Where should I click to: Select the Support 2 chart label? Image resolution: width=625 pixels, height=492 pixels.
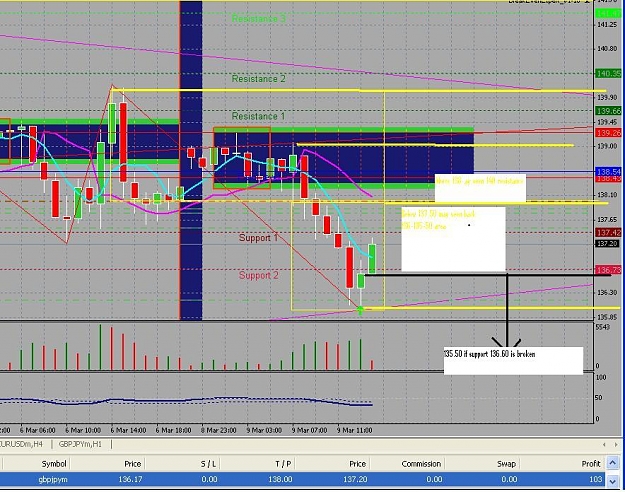point(258,276)
